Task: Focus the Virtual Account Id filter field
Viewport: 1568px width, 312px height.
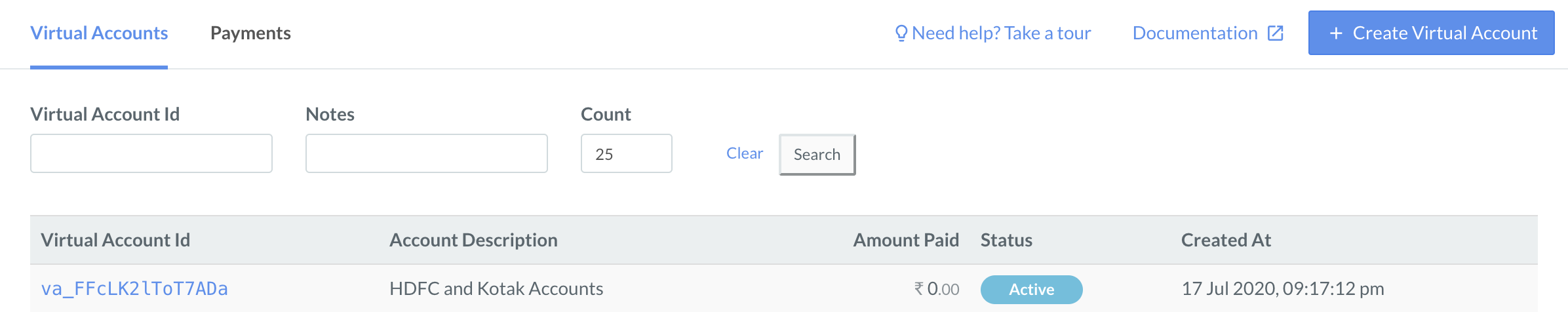Action: (151, 153)
